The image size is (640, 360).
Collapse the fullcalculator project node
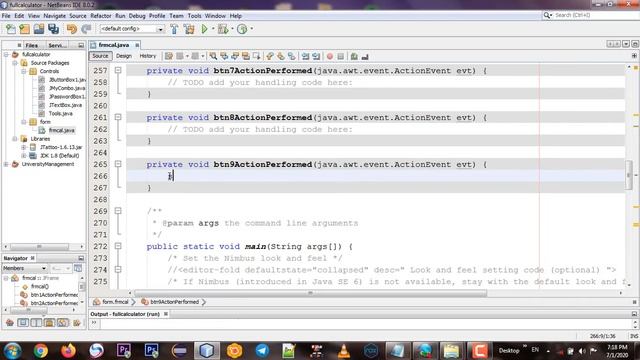point(6,54)
